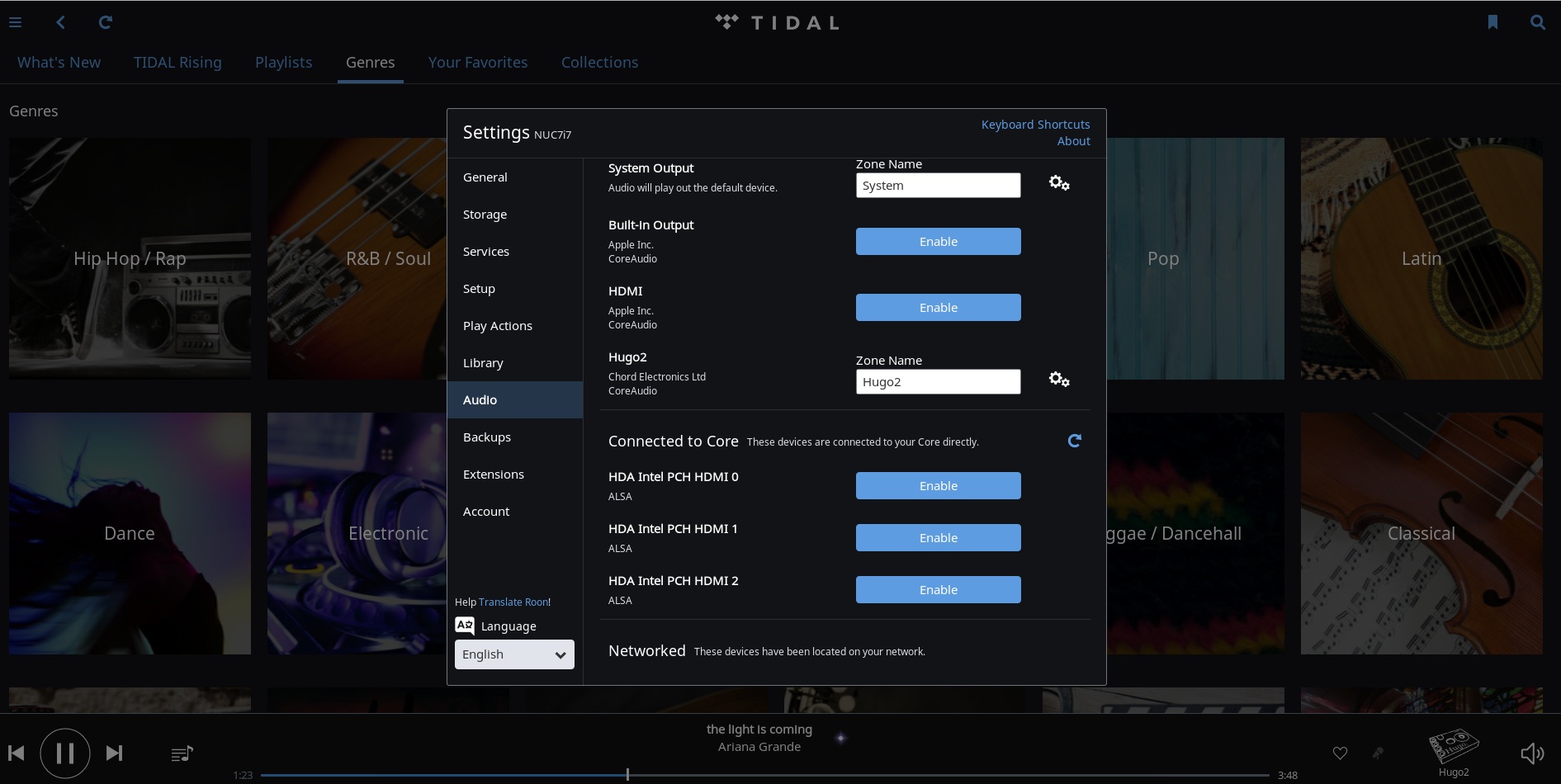Viewport: 1561px width, 784px height.
Task: Open Storage settings section
Action: 515,215
